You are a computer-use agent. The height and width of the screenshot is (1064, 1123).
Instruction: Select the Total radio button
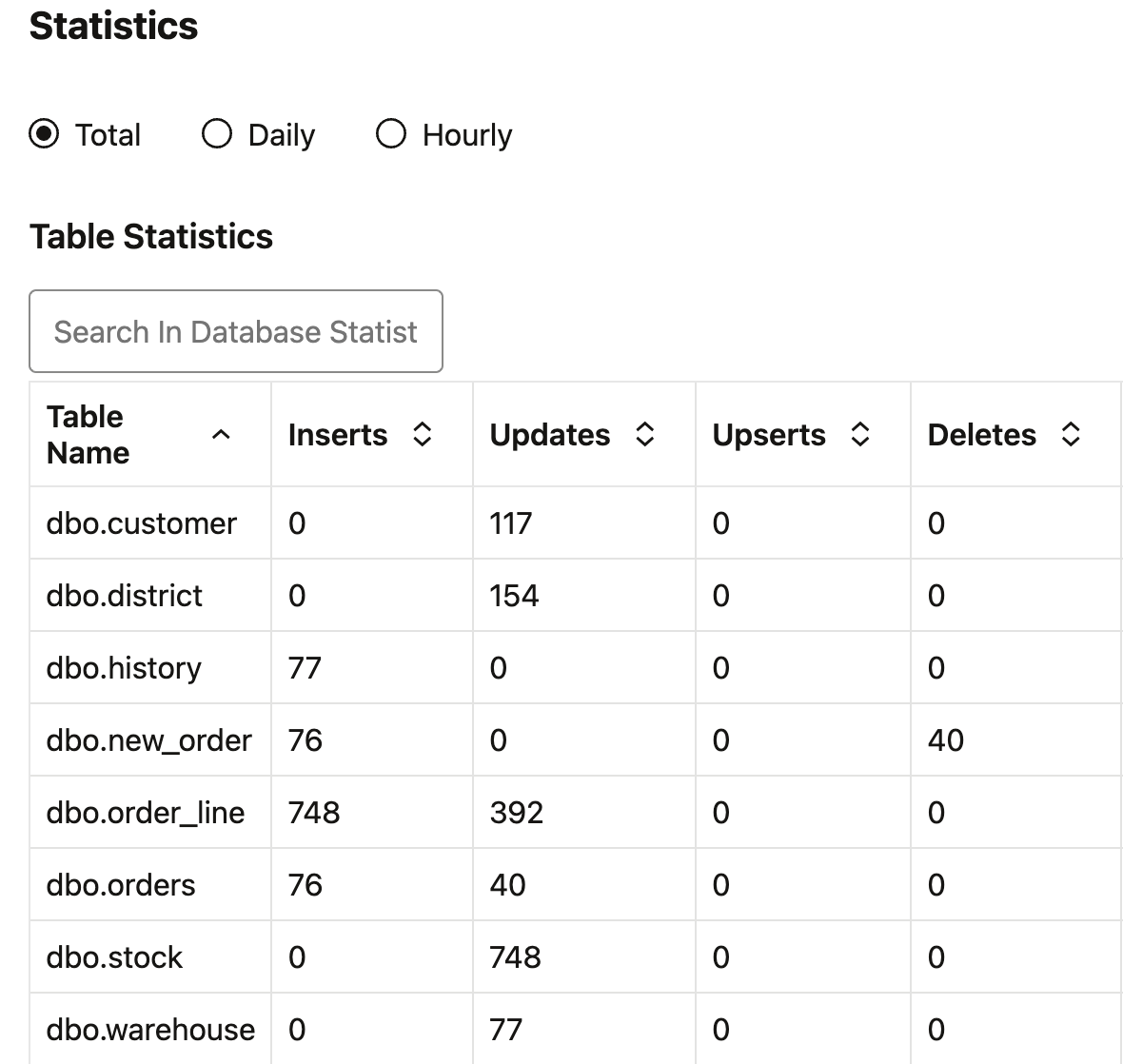pyautogui.click(x=44, y=134)
